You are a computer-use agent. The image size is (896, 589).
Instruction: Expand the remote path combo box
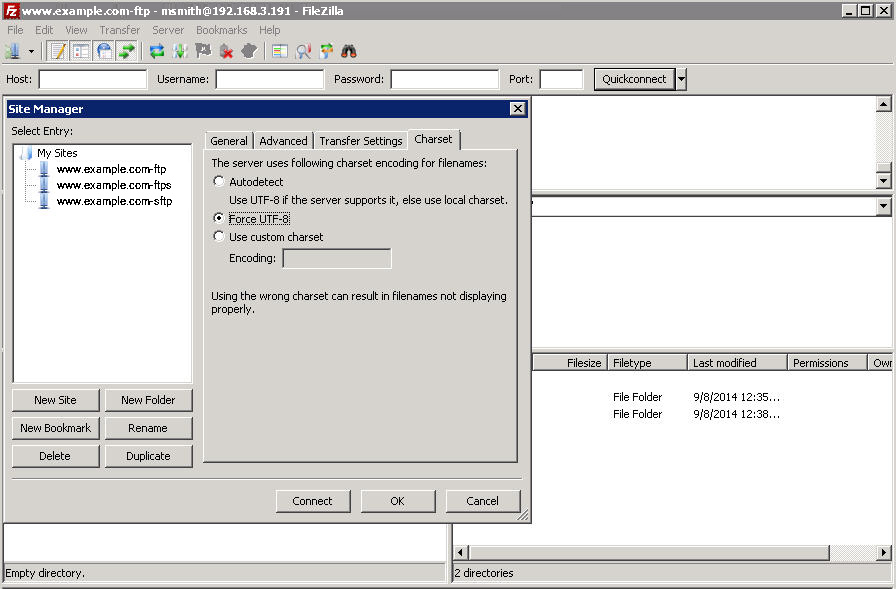pos(883,206)
